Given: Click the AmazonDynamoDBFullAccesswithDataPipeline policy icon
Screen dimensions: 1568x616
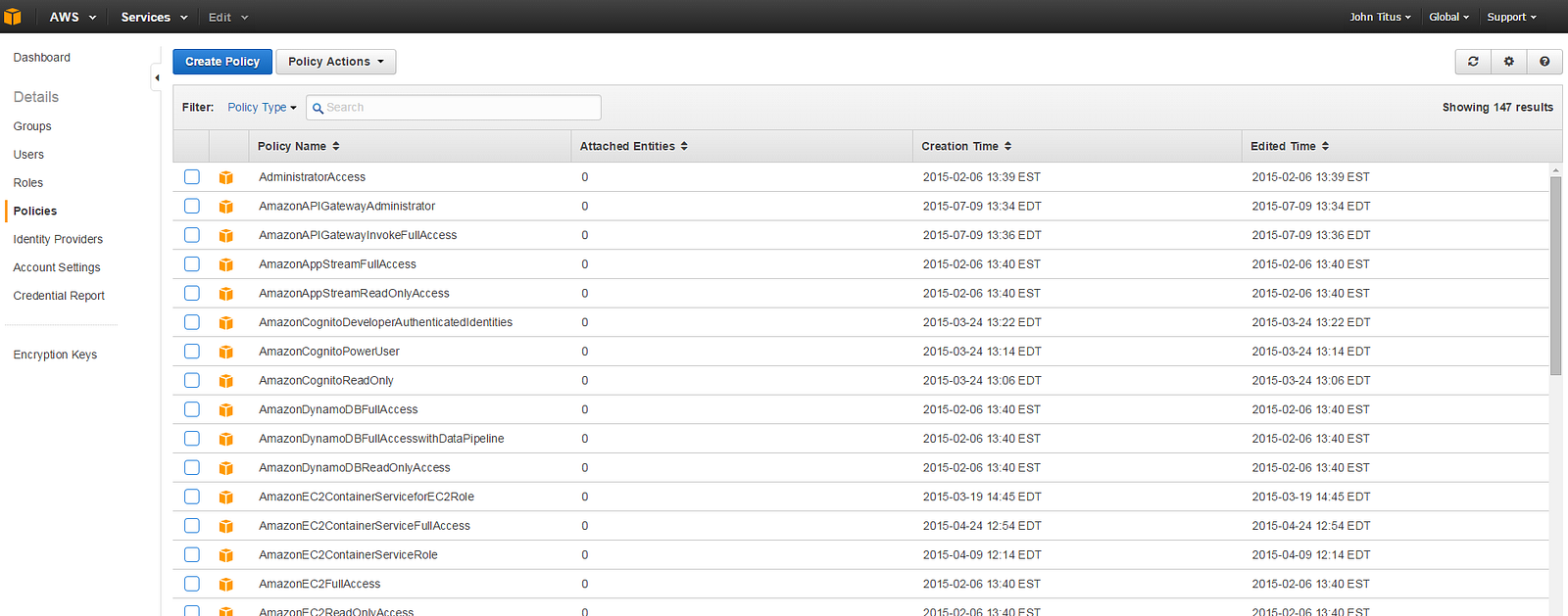Looking at the screenshot, I should coord(226,439).
